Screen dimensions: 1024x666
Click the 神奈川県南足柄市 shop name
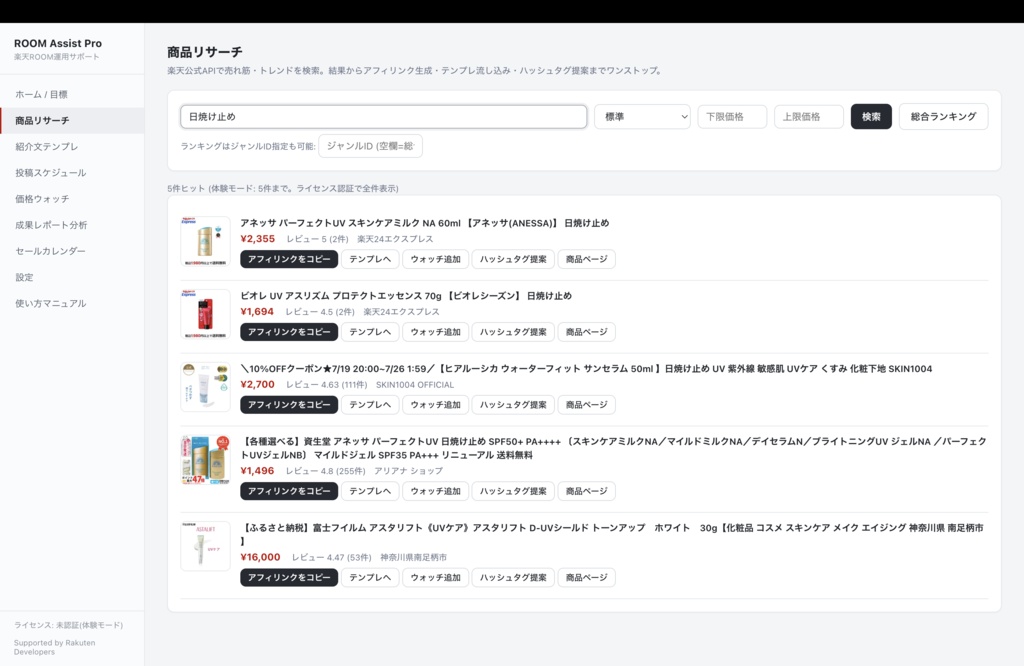(413, 558)
